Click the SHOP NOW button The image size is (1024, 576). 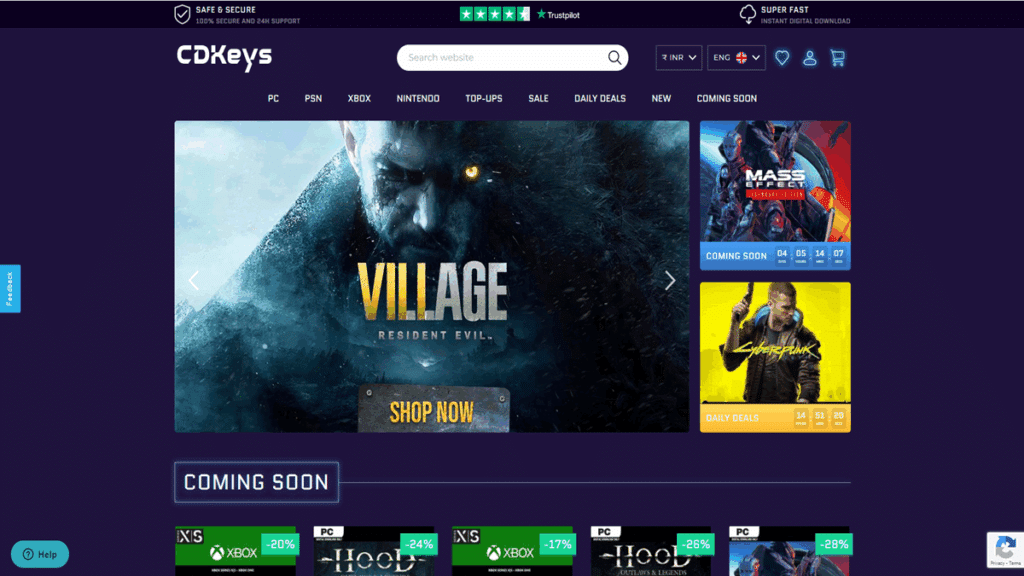pyautogui.click(x=432, y=408)
